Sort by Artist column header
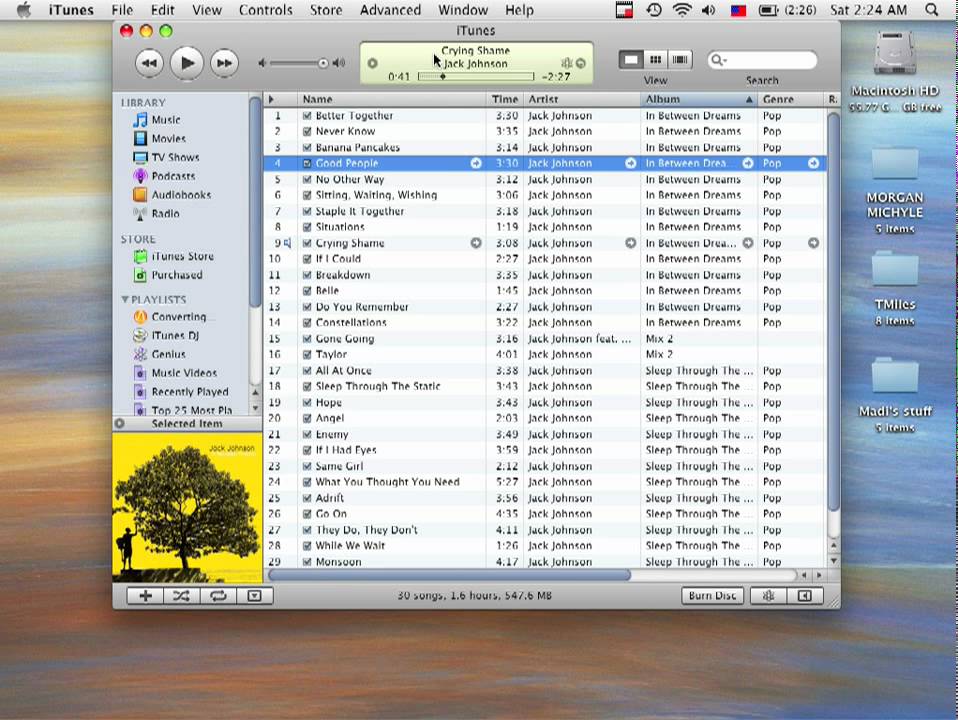958x720 pixels. coord(582,99)
